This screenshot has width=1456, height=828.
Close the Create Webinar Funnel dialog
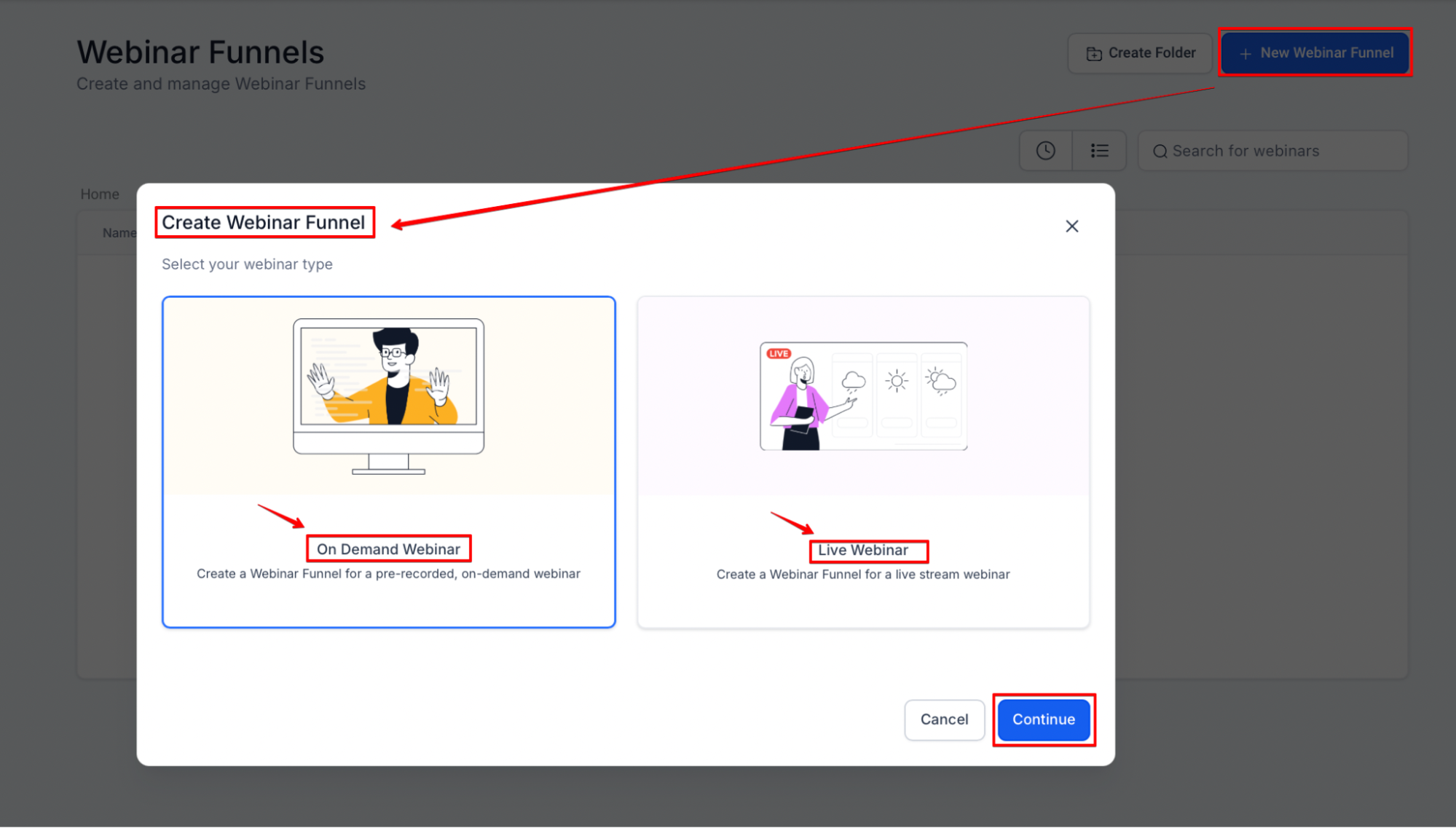[x=1071, y=226]
